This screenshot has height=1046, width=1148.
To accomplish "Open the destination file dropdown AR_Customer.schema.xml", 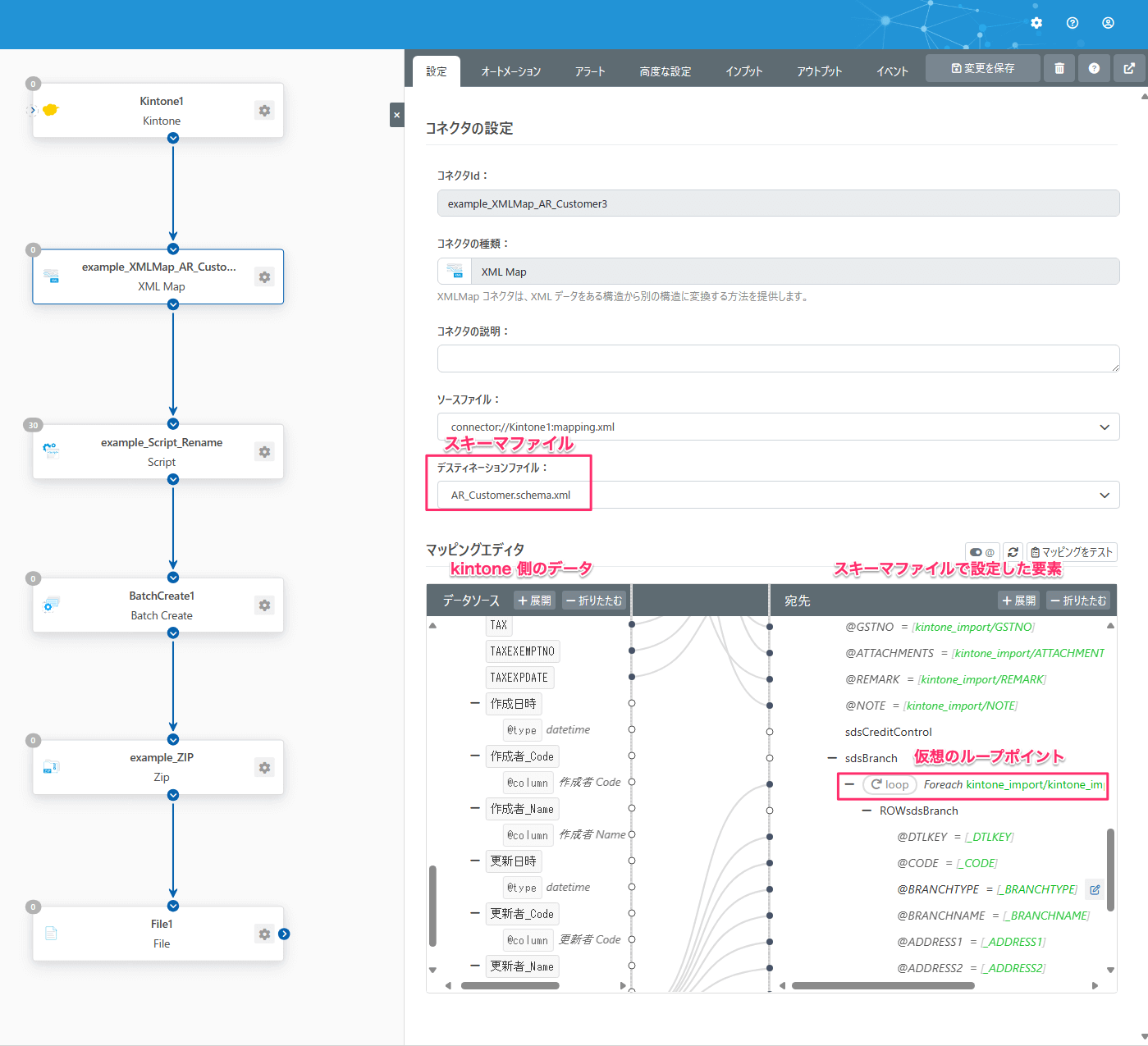I will click(778, 495).
